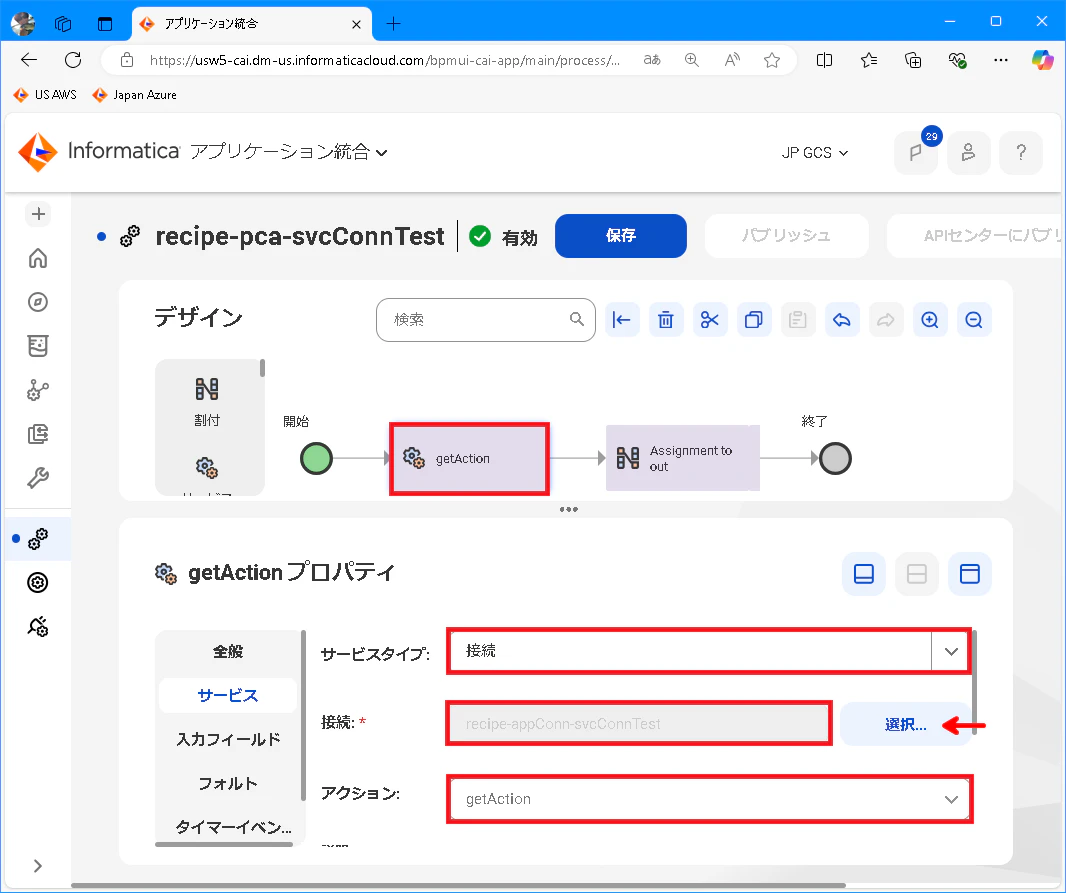This screenshot has width=1066, height=893.
Task: Open the user-settings icon at sidebar bottom
Action: (x=38, y=627)
